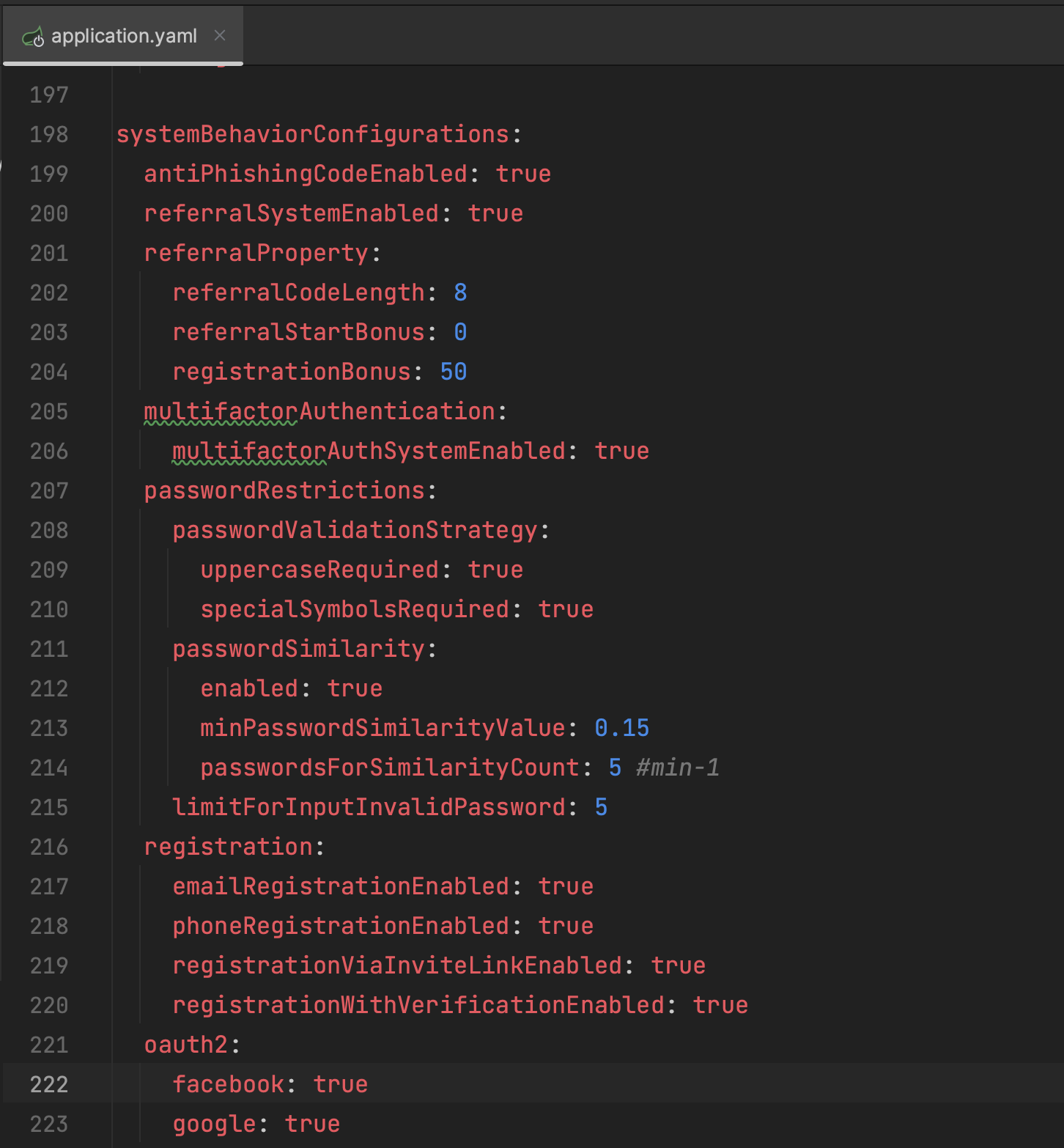Image resolution: width=1064 pixels, height=1148 pixels.
Task: Click the registrationBonus value 50
Action: tap(454, 372)
